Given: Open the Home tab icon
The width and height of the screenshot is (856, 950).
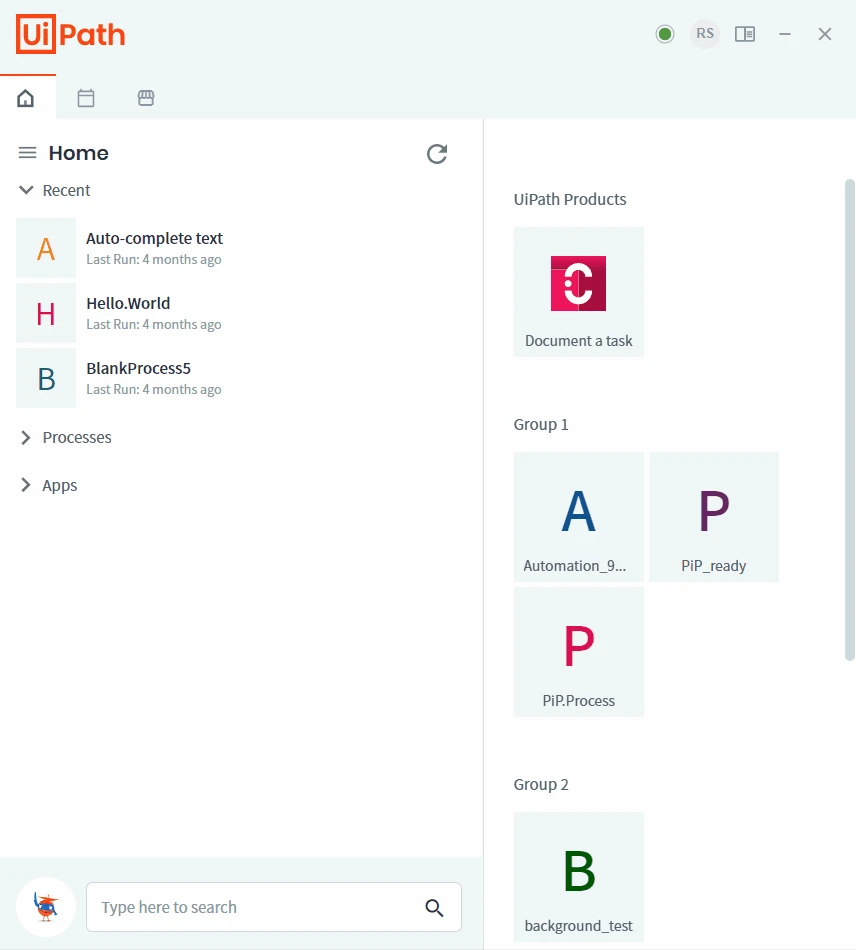Looking at the screenshot, I should coord(25,98).
